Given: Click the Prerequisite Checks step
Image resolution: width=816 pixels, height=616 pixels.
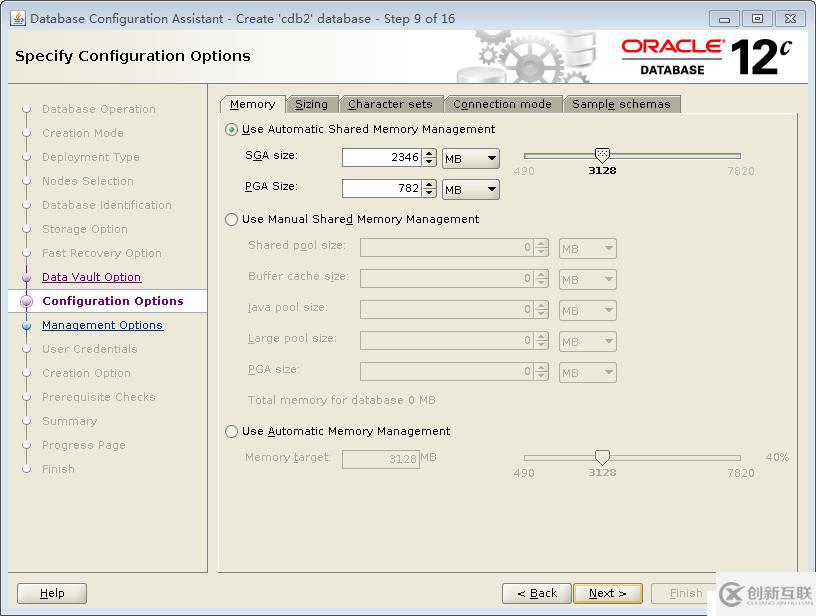Looking at the screenshot, I should click(99, 397).
